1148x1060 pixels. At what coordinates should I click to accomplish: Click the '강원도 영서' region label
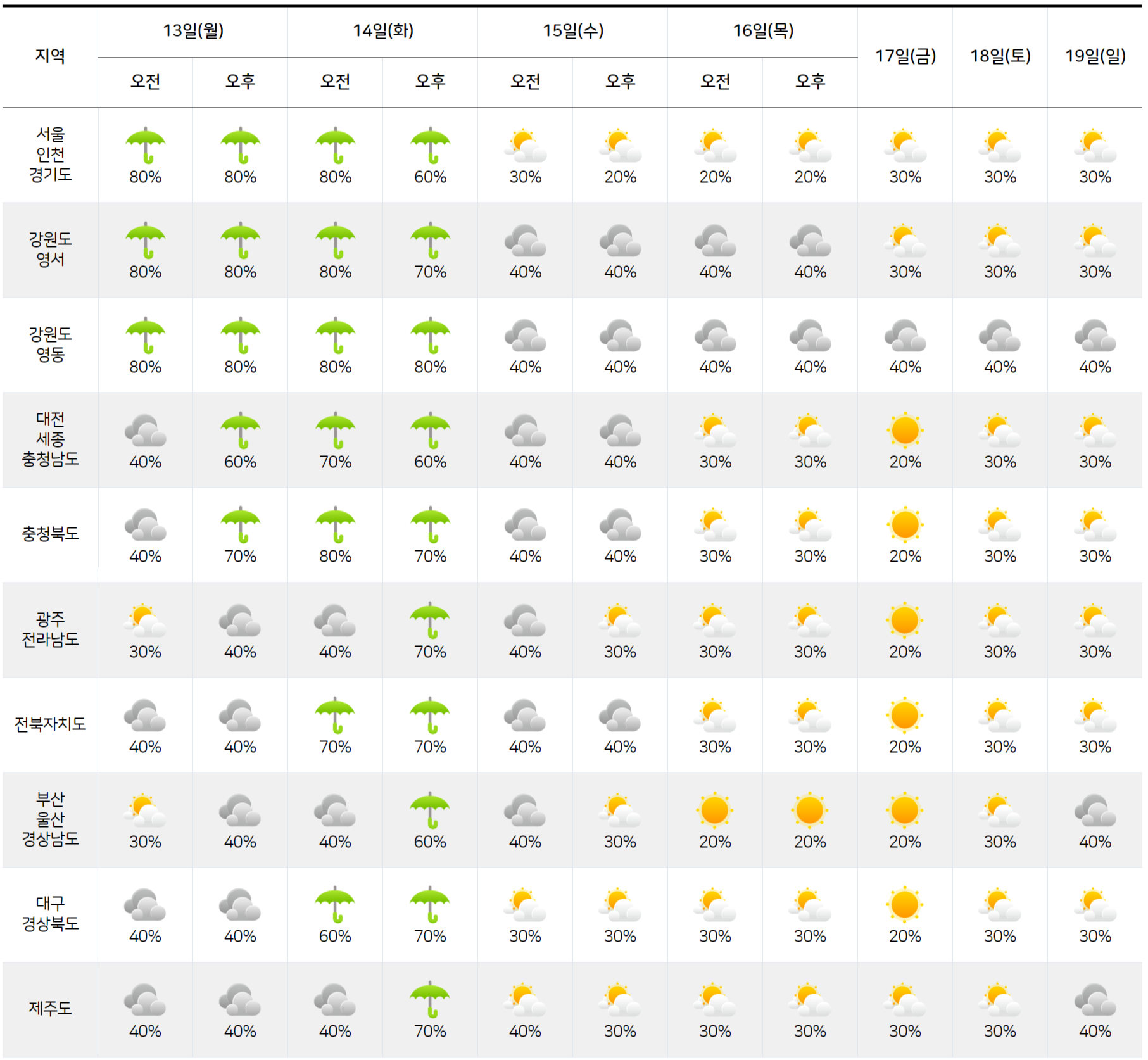[x=50, y=249]
